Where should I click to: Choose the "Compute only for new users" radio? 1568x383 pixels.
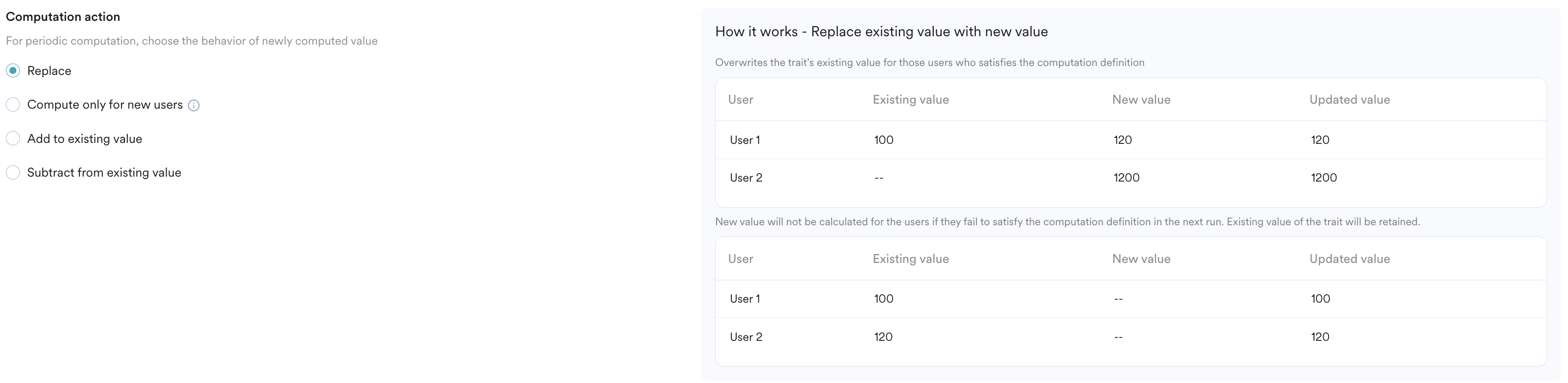coord(13,105)
